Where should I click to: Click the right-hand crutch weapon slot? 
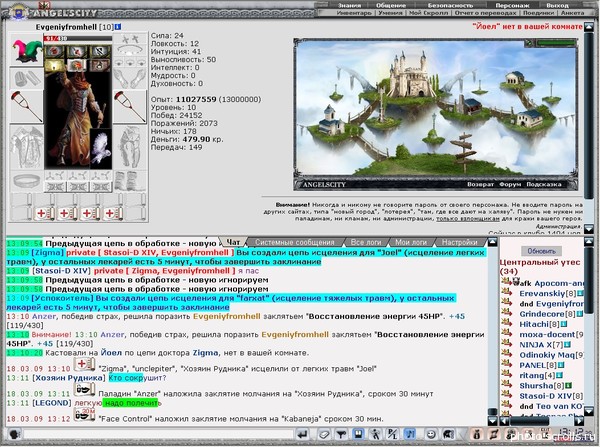pyautogui.click(x=130, y=106)
